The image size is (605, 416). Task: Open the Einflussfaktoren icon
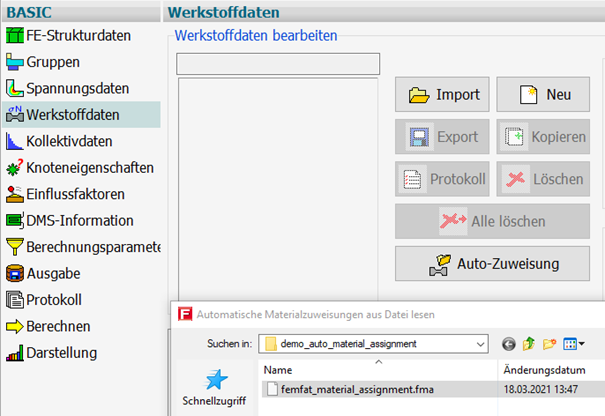[x=15, y=194]
